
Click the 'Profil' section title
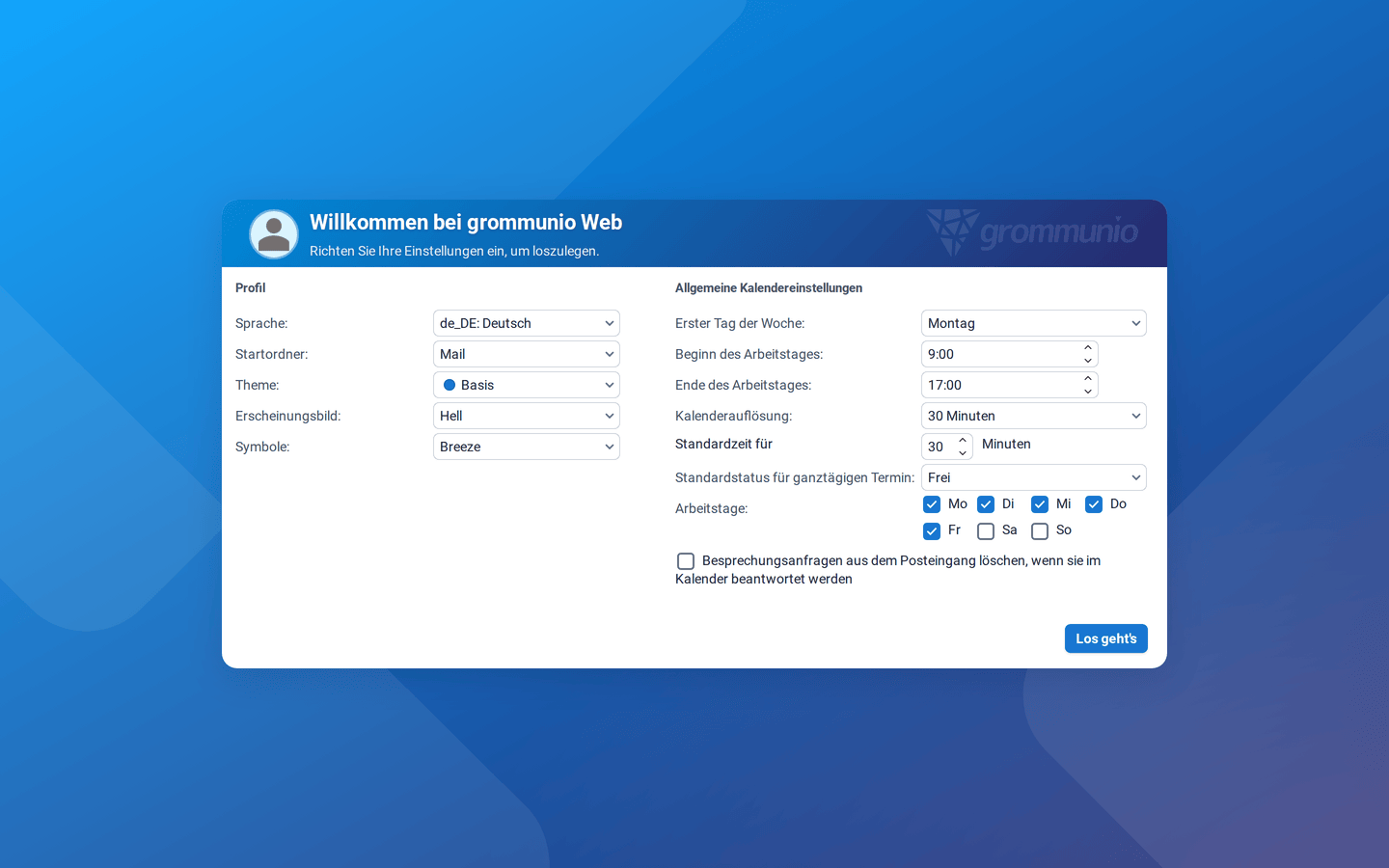coord(251,288)
